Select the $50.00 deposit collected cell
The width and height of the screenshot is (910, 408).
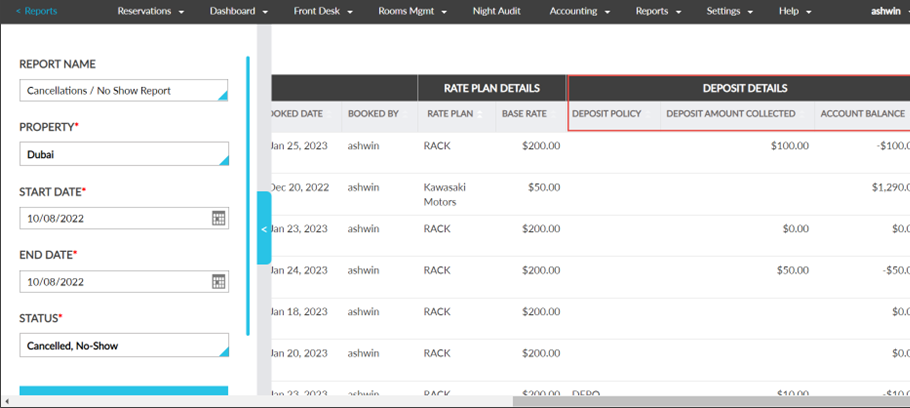(792, 270)
